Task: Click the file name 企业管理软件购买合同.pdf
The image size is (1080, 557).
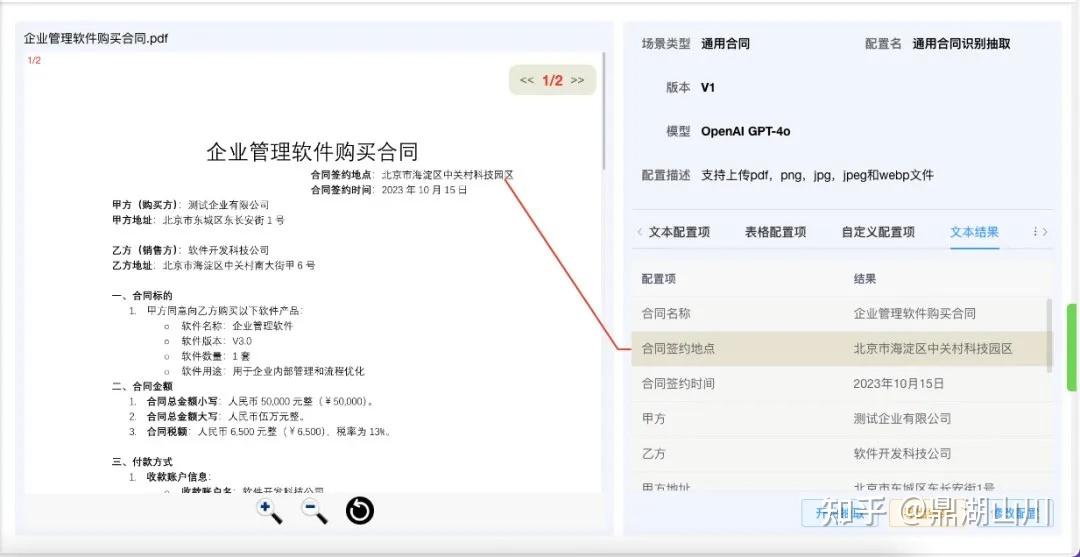Action: 96,39
